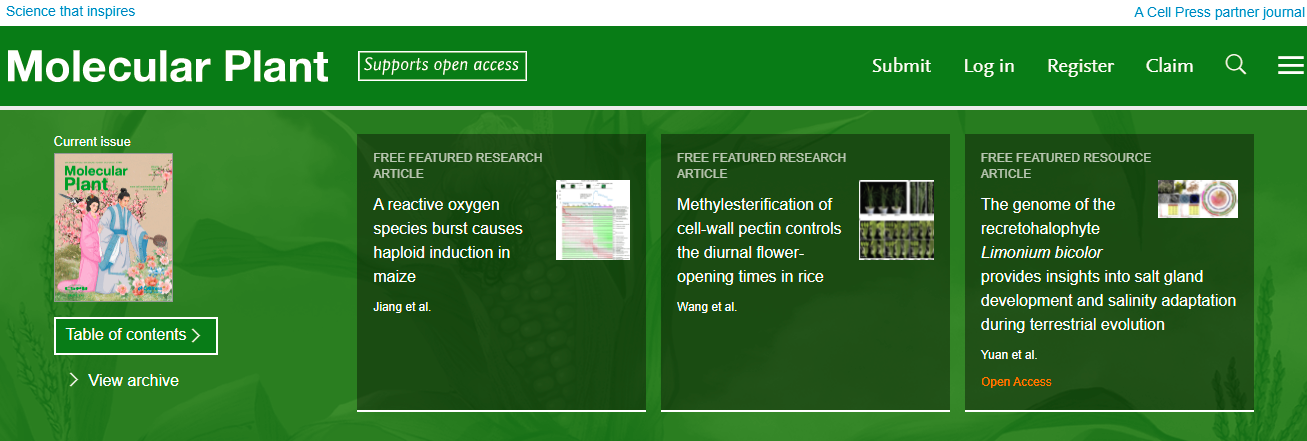
Task: Click the Supports open access badge
Action: point(442,66)
